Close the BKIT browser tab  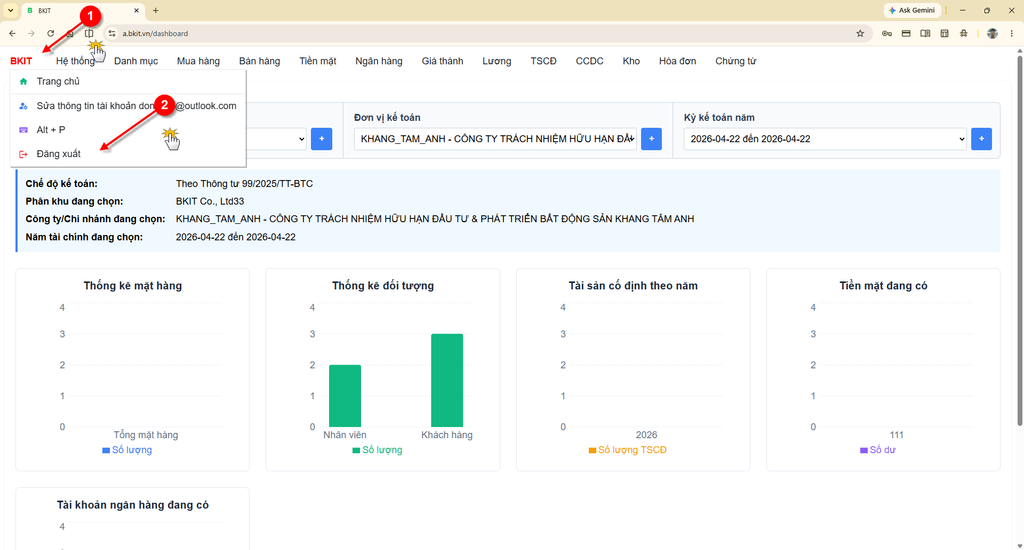point(136,10)
